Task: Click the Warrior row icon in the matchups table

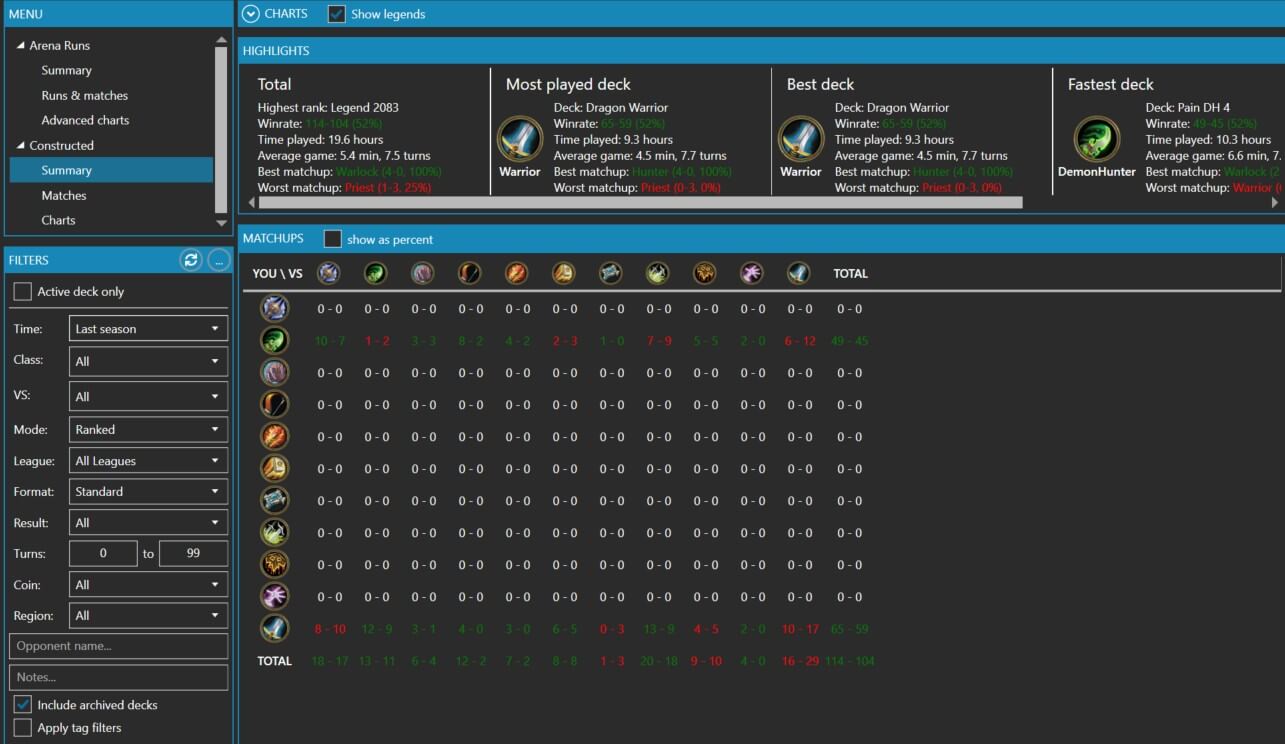Action: [x=274, y=628]
